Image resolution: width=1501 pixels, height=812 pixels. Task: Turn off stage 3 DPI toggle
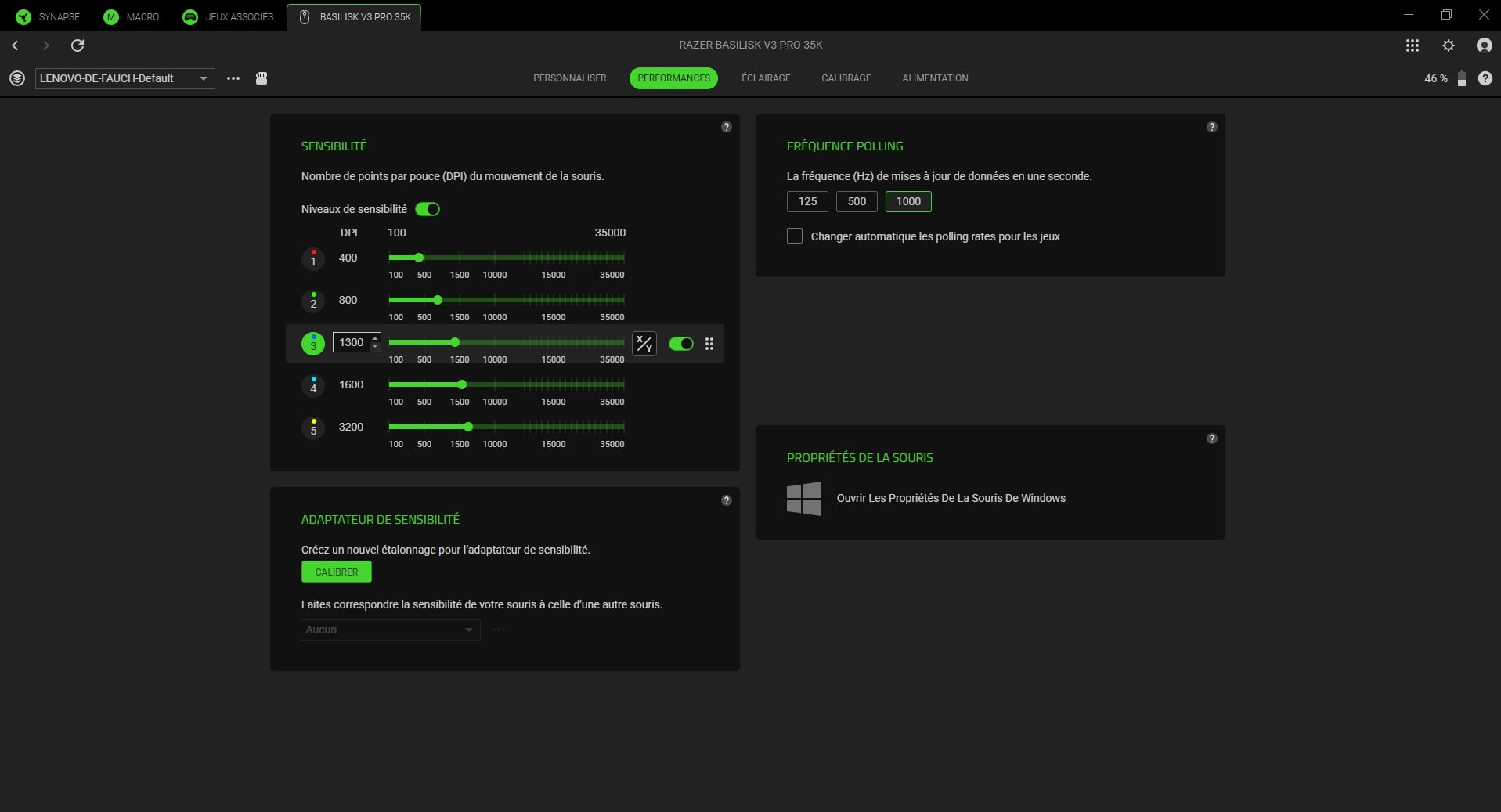[x=680, y=344]
